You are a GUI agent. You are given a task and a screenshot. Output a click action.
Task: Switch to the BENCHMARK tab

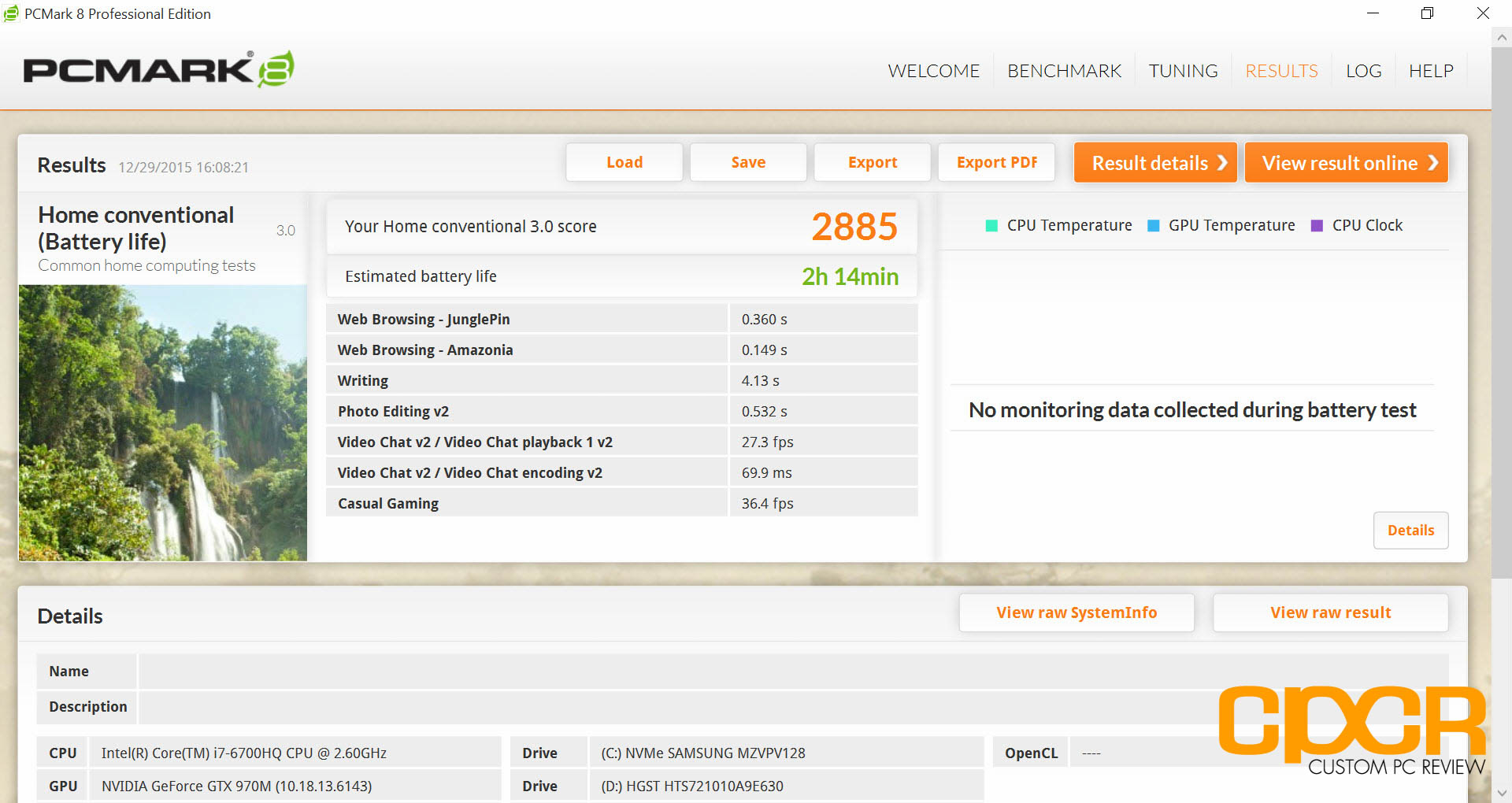pos(1064,71)
